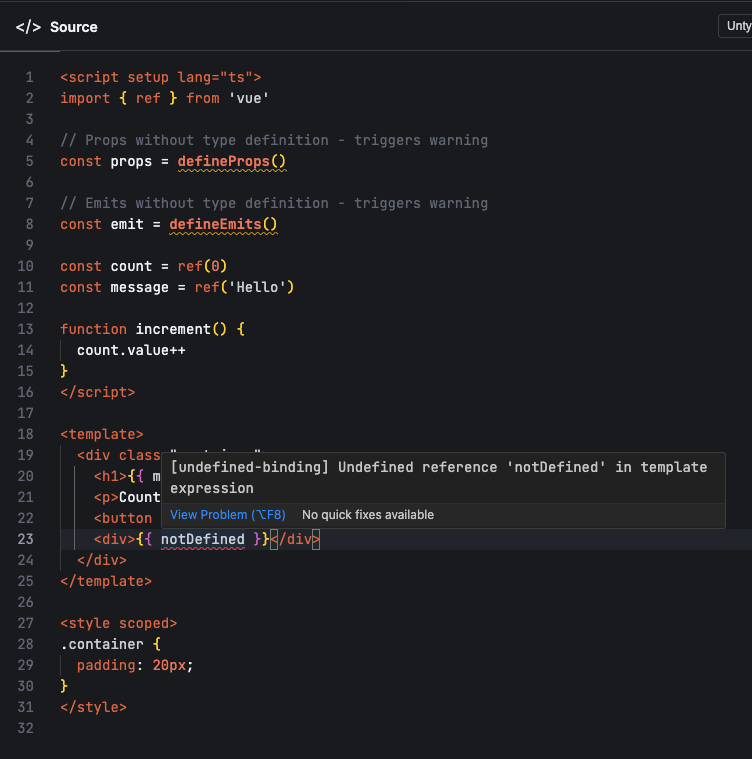Click the function increment() declaration
The image size is (752, 759).
click(x=152, y=329)
